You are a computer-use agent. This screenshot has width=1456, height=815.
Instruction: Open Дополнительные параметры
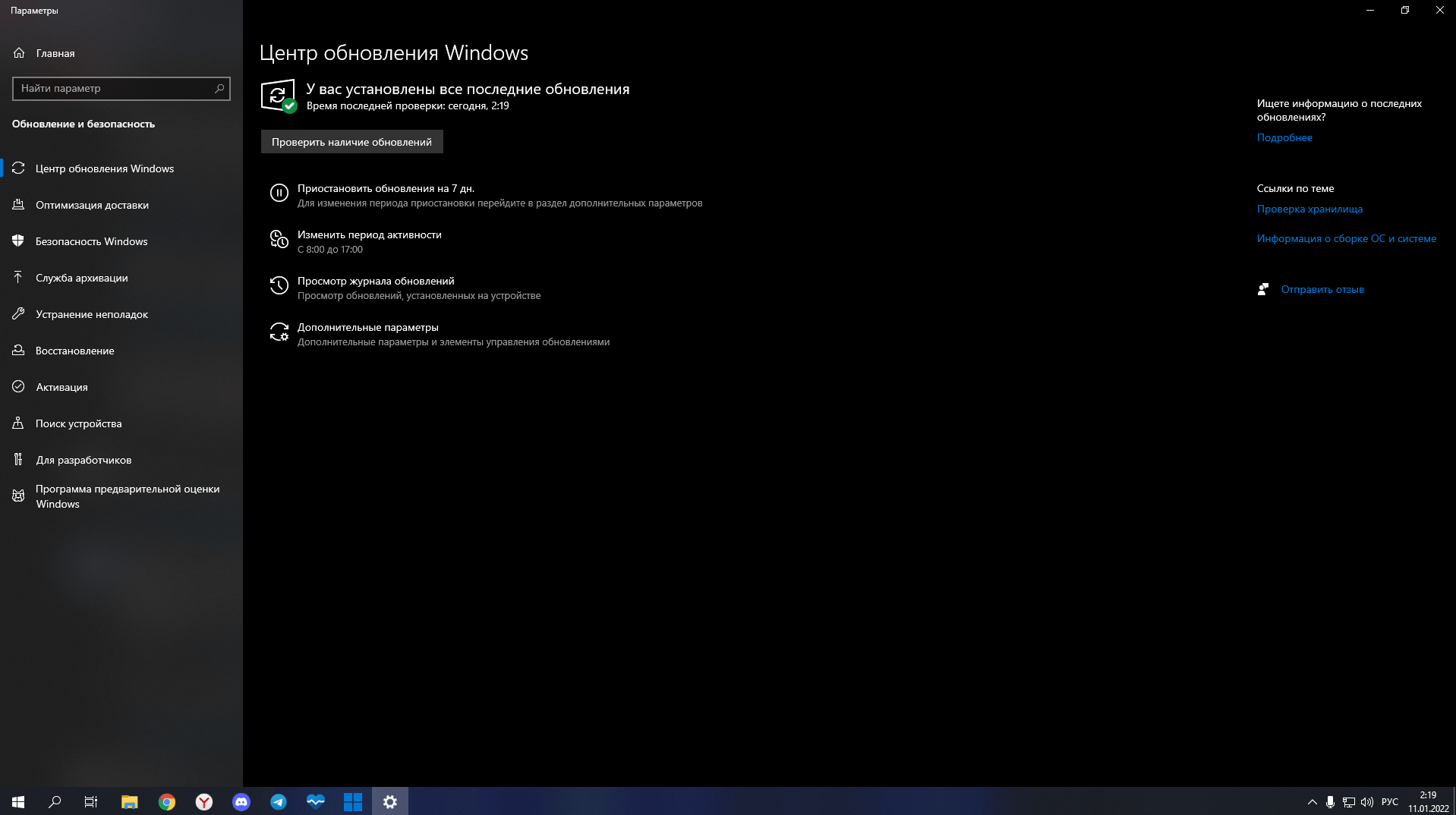pyautogui.click(x=368, y=327)
